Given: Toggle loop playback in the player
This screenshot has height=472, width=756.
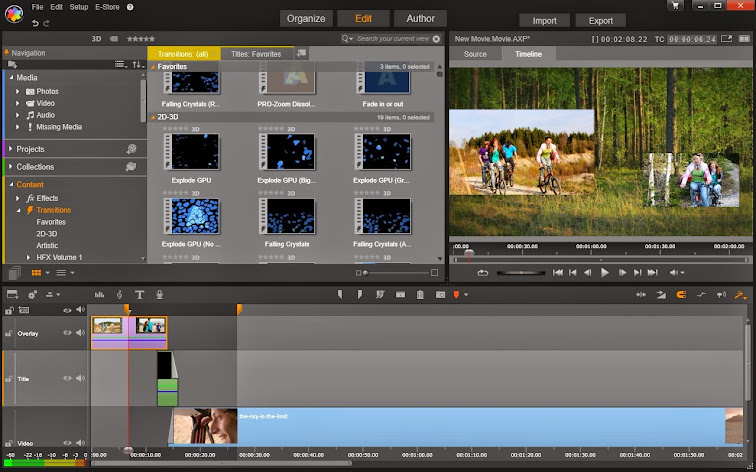Looking at the screenshot, I should pos(483,272).
